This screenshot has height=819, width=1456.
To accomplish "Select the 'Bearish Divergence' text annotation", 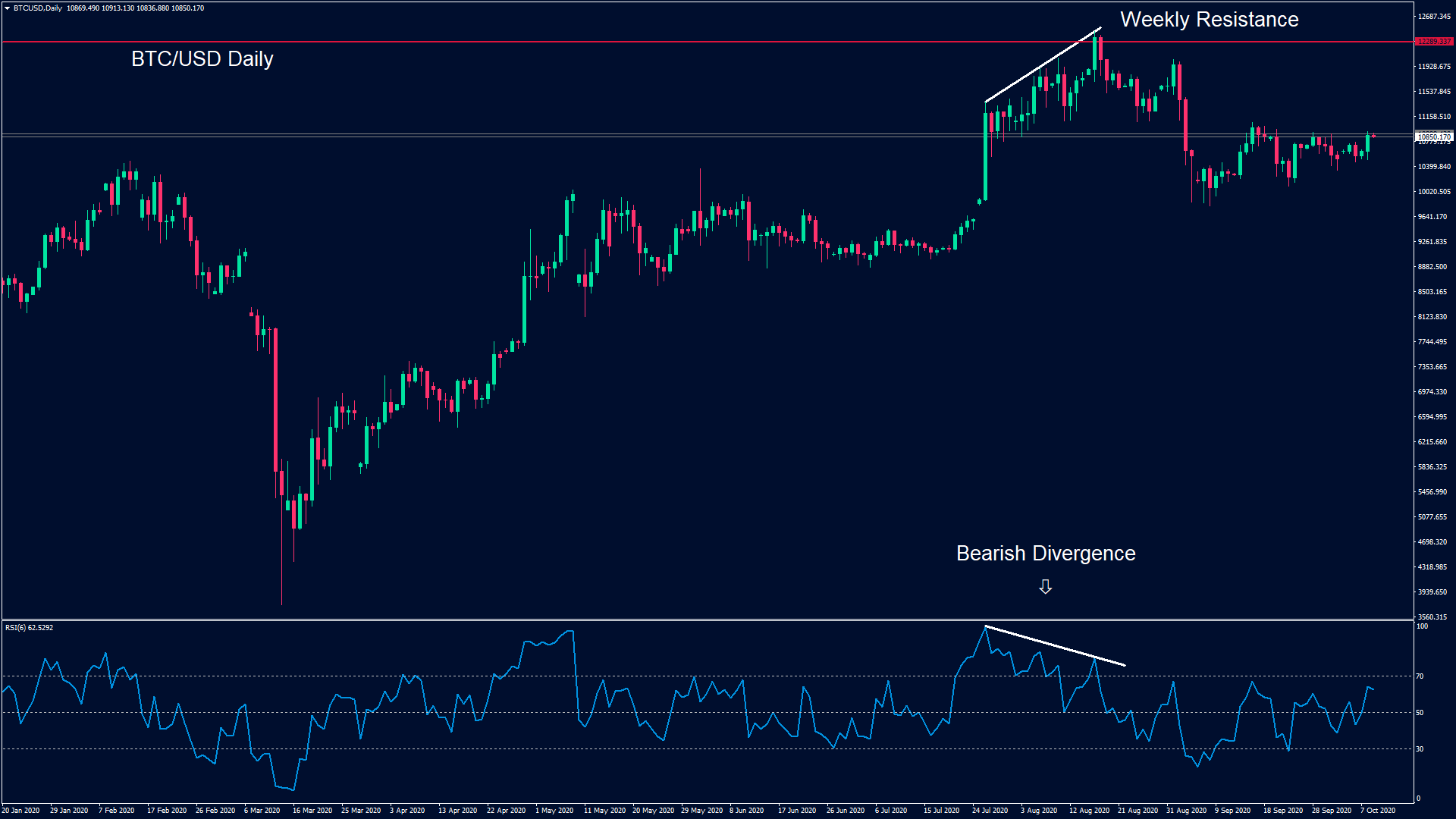I will click(x=1045, y=554).
